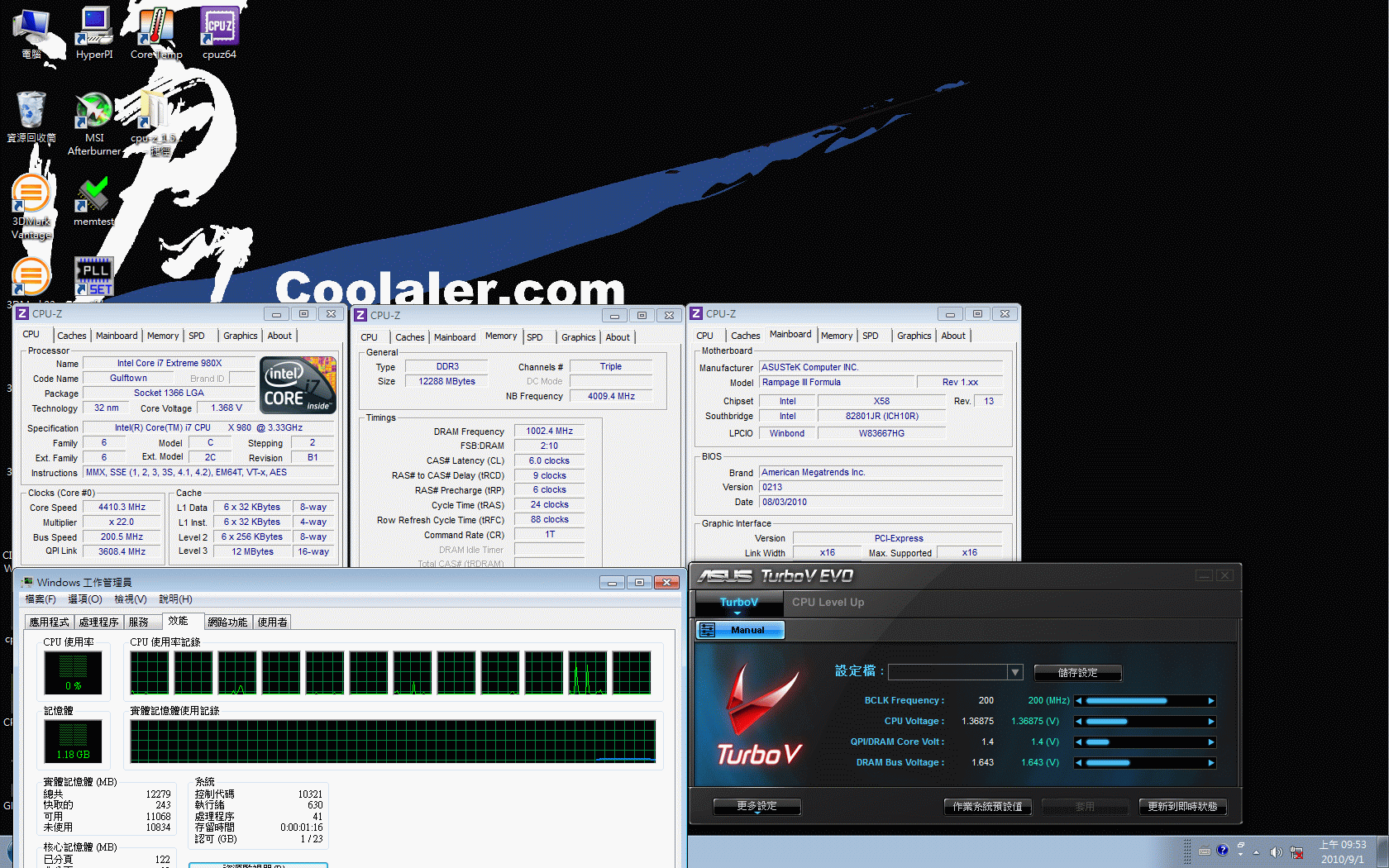Click the Rampage III Formula model field
The height and width of the screenshot is (868, 1389).
tap(837, 383)
